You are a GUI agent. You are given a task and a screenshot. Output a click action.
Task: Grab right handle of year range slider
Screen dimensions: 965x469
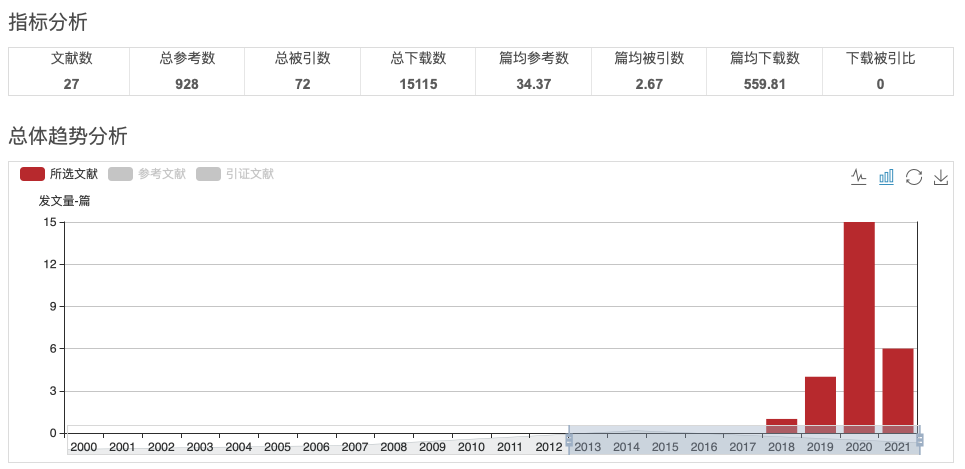click(920, 439)
